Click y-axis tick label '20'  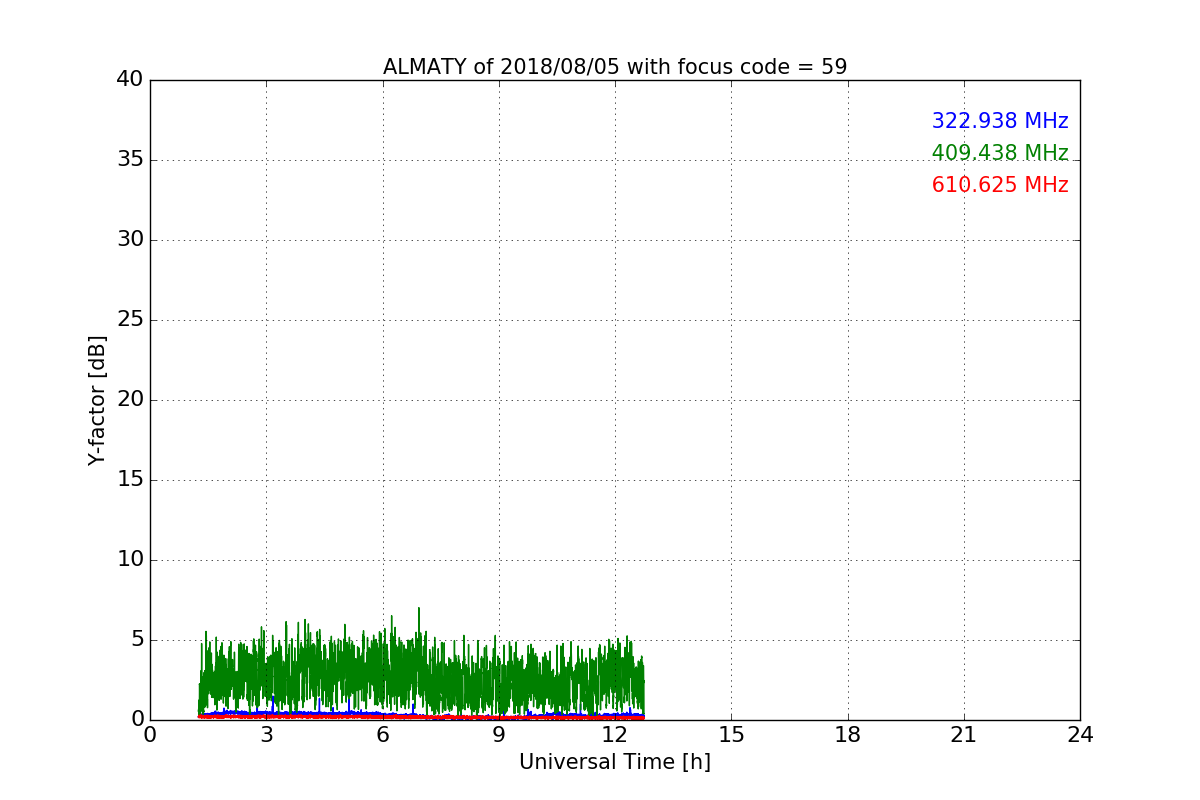pos(130,400)
